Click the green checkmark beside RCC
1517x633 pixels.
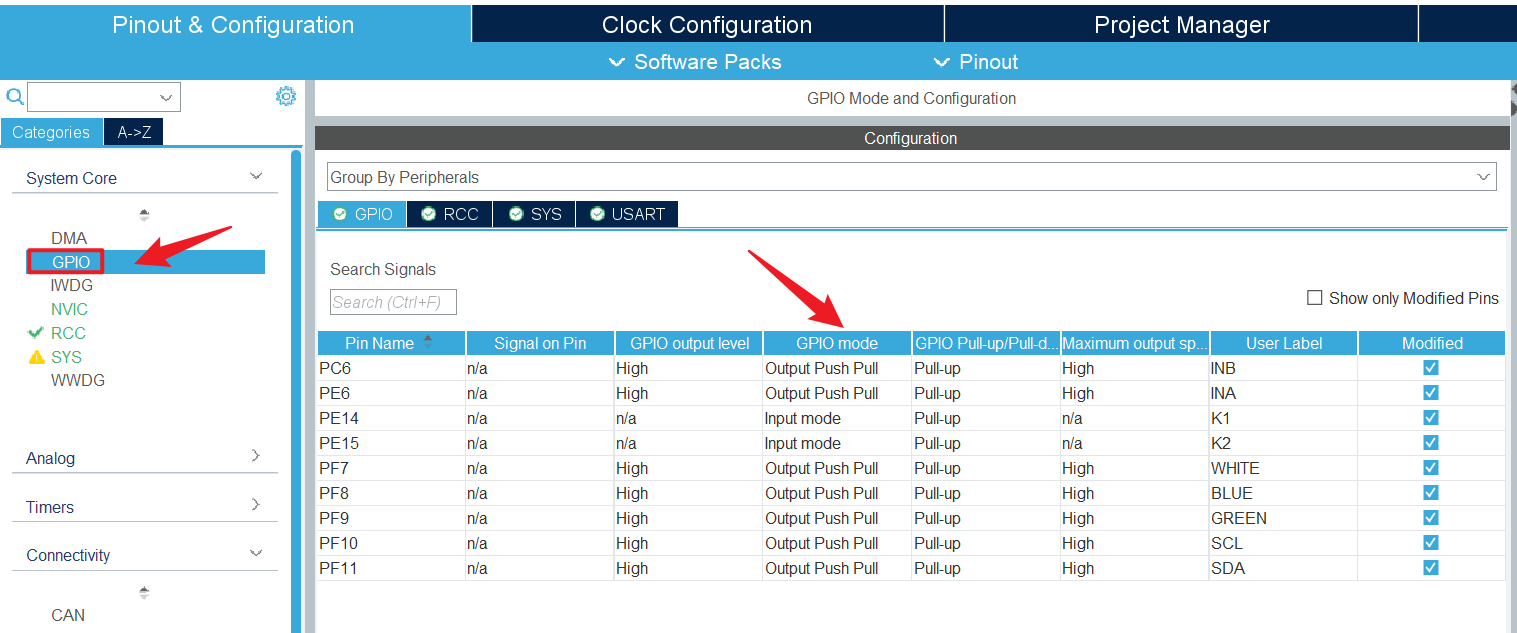(36, 333)
